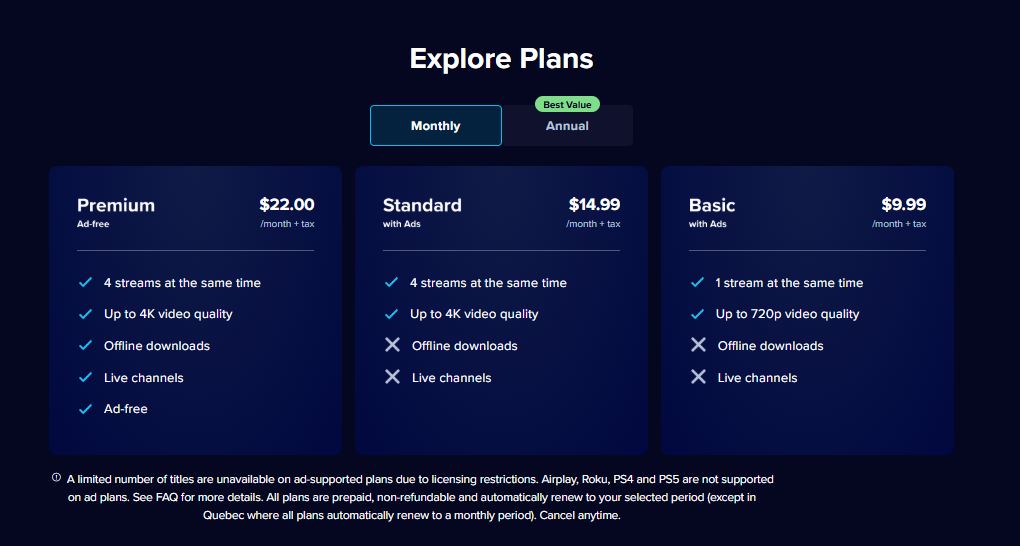This screenshot has height=546, width=1020.
Task: Click the X icon for Standard Offline downloads
Action: coord(392,345)
